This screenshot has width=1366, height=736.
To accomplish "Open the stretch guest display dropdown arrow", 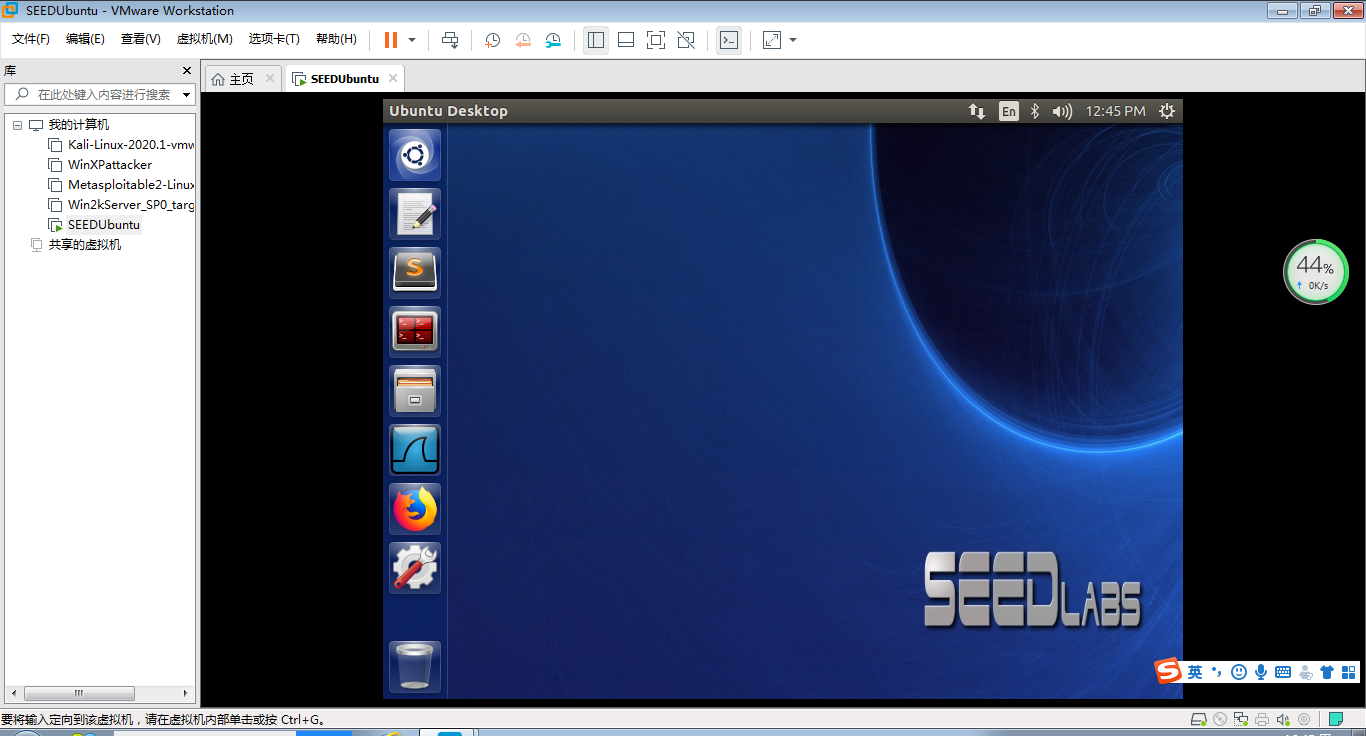I will point(793,40).
